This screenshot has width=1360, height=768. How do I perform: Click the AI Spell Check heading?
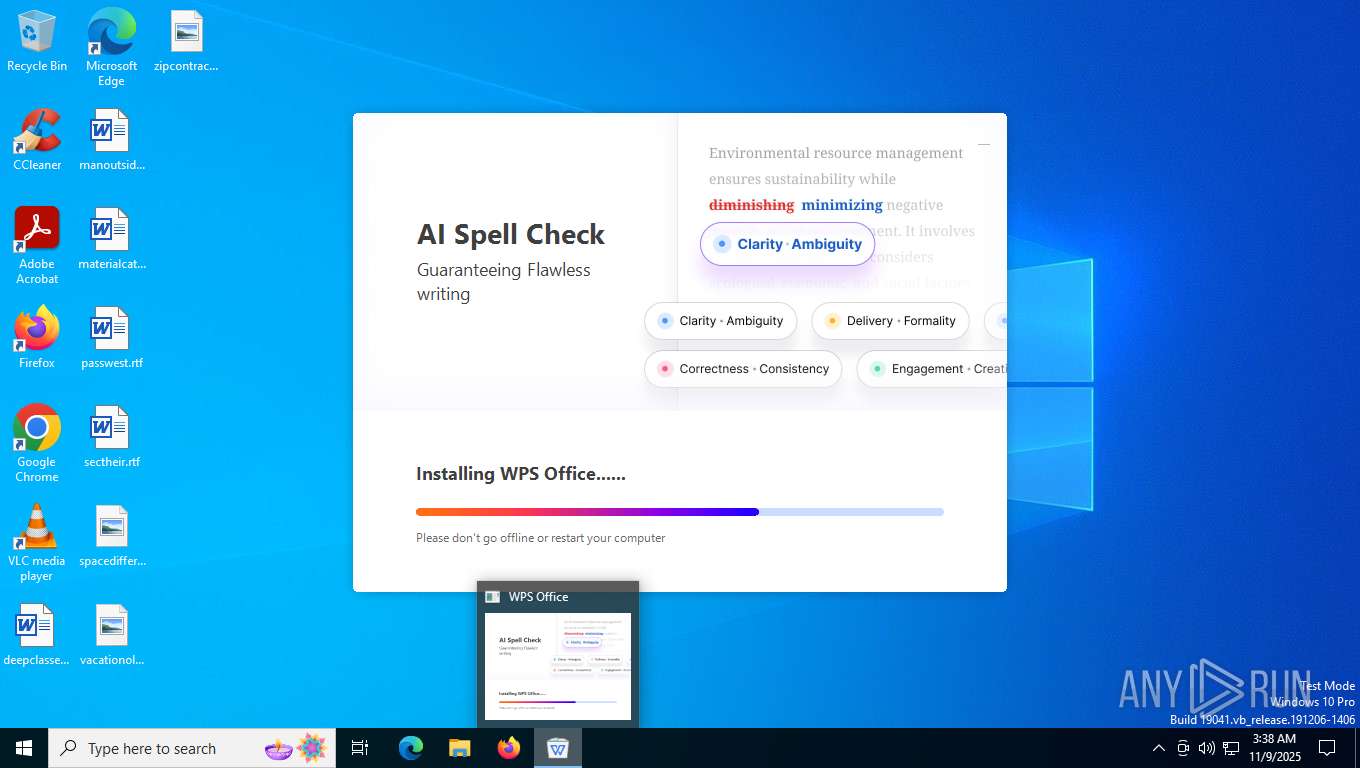511,235
